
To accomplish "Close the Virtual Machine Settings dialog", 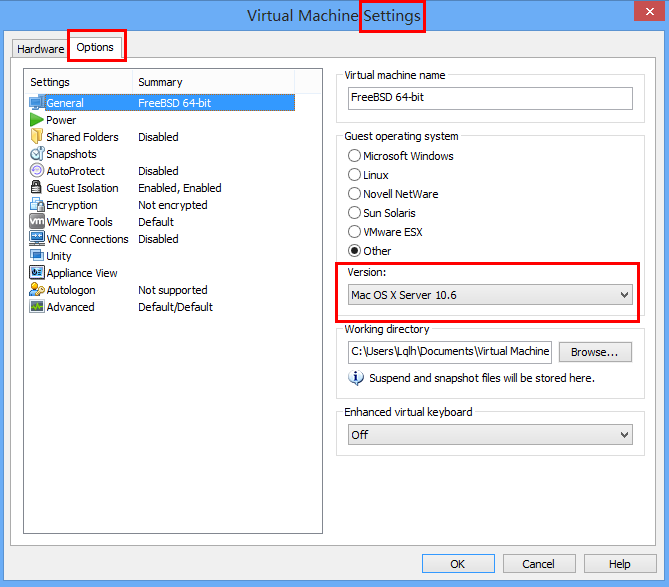I will click(x=649, y=12).
